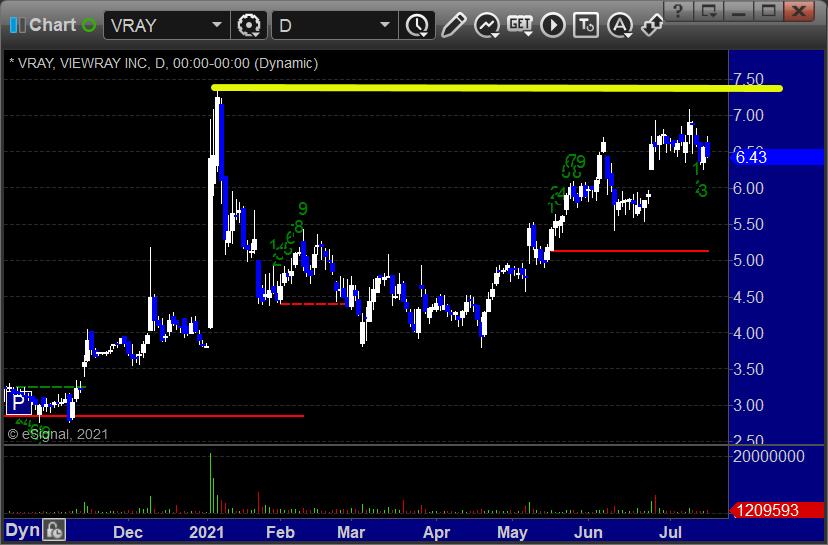Select the pencil drawing tool

coord(453,25)
